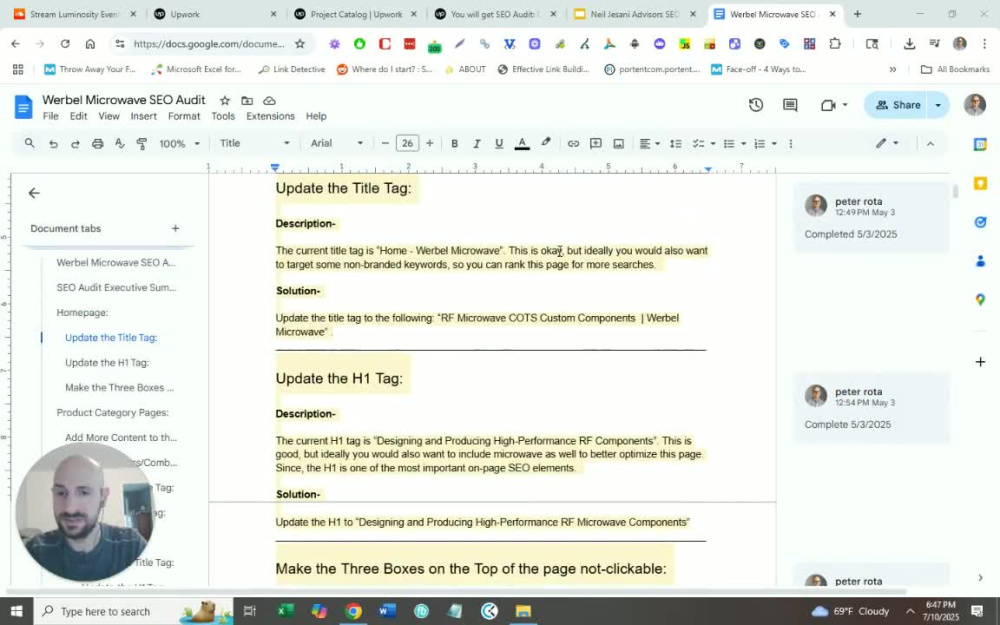Open the comment history panel
The height and width of the screenshot is (625, 1000).
[790, 105]
